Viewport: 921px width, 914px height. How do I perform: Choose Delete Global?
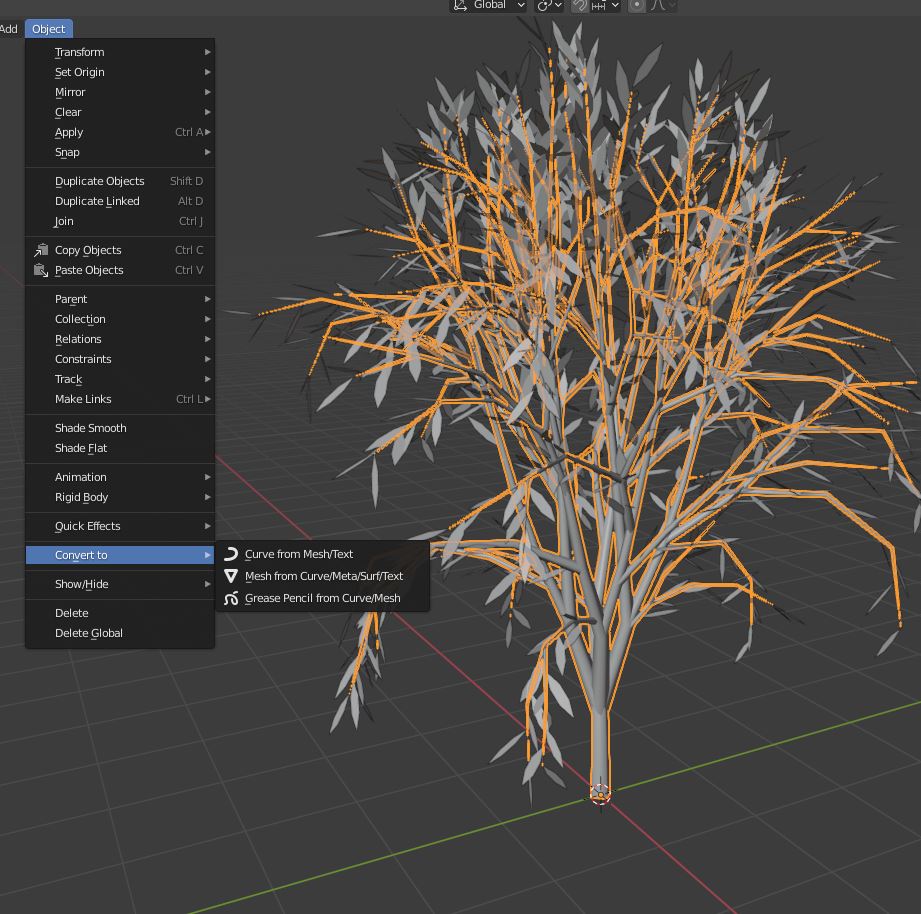(x=120, y=633)
